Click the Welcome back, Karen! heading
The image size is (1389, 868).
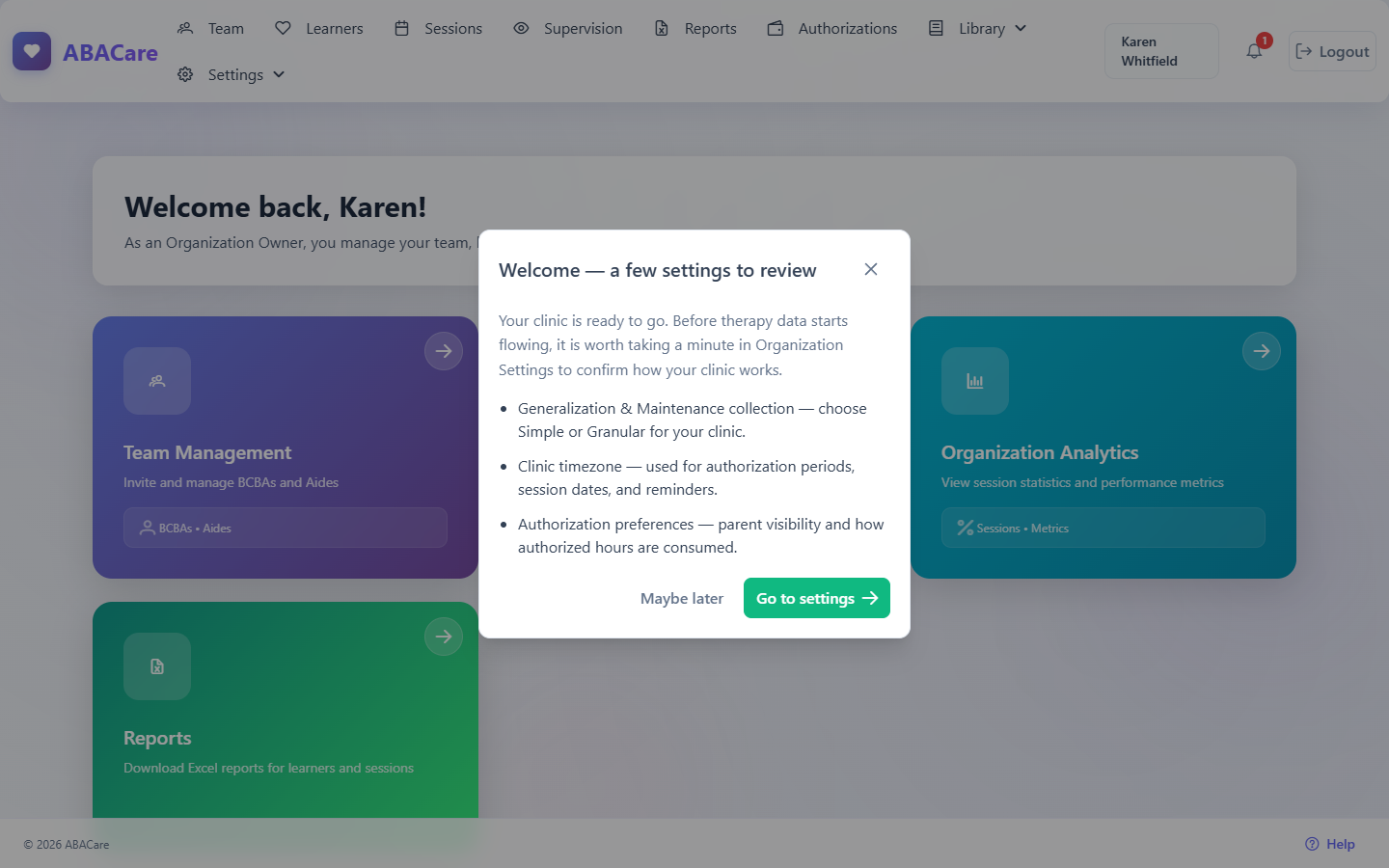point(275,206)
